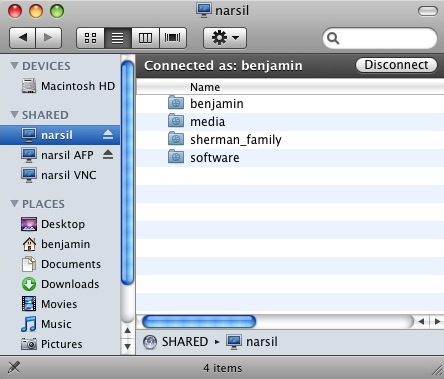Screen dimensions: 444x379
Task: Open benjamin home folder in Places
Action: (x=60, y=244)
